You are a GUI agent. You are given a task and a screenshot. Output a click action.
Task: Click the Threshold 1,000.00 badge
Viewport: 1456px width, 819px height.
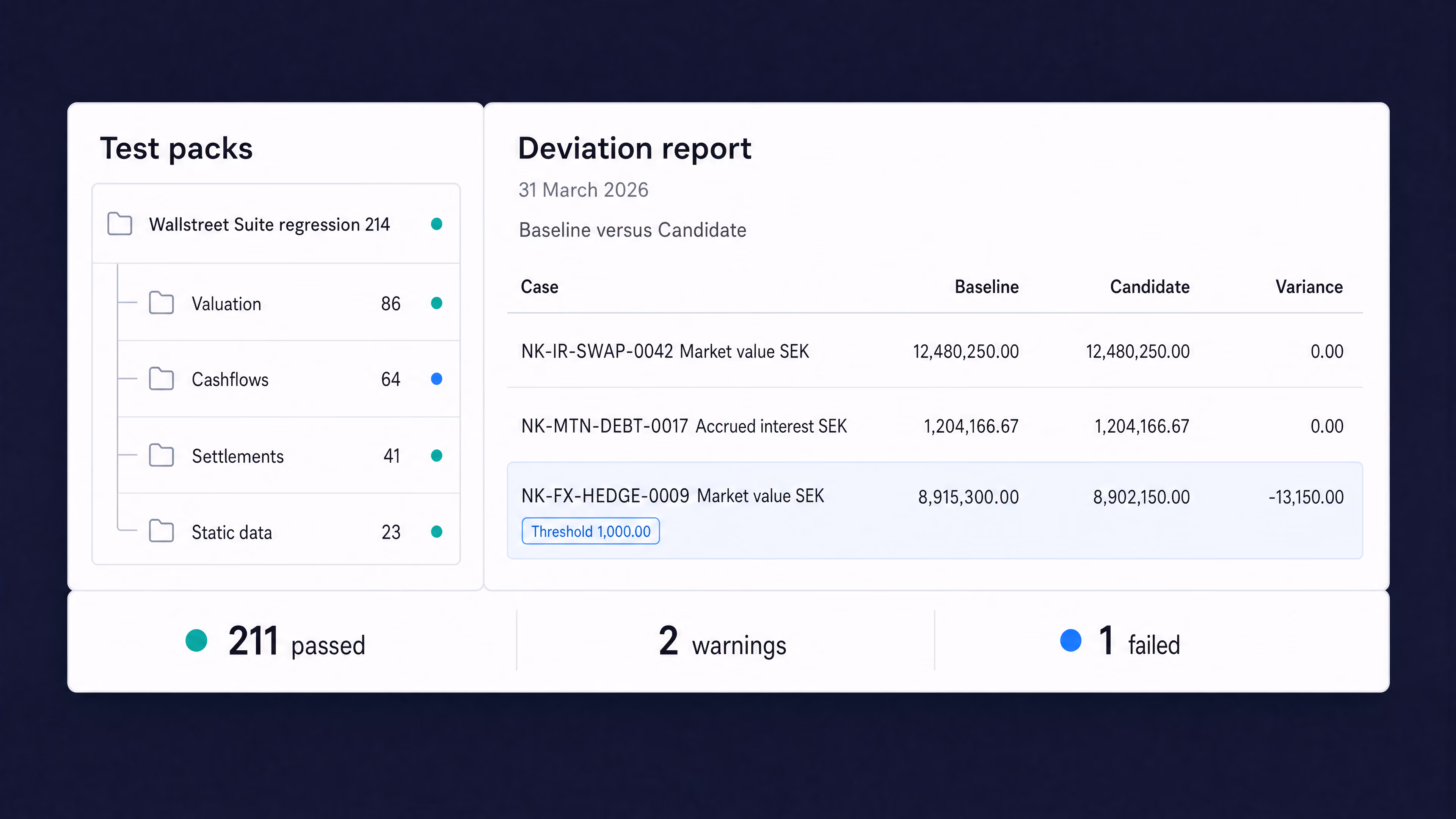pos(591,531)
